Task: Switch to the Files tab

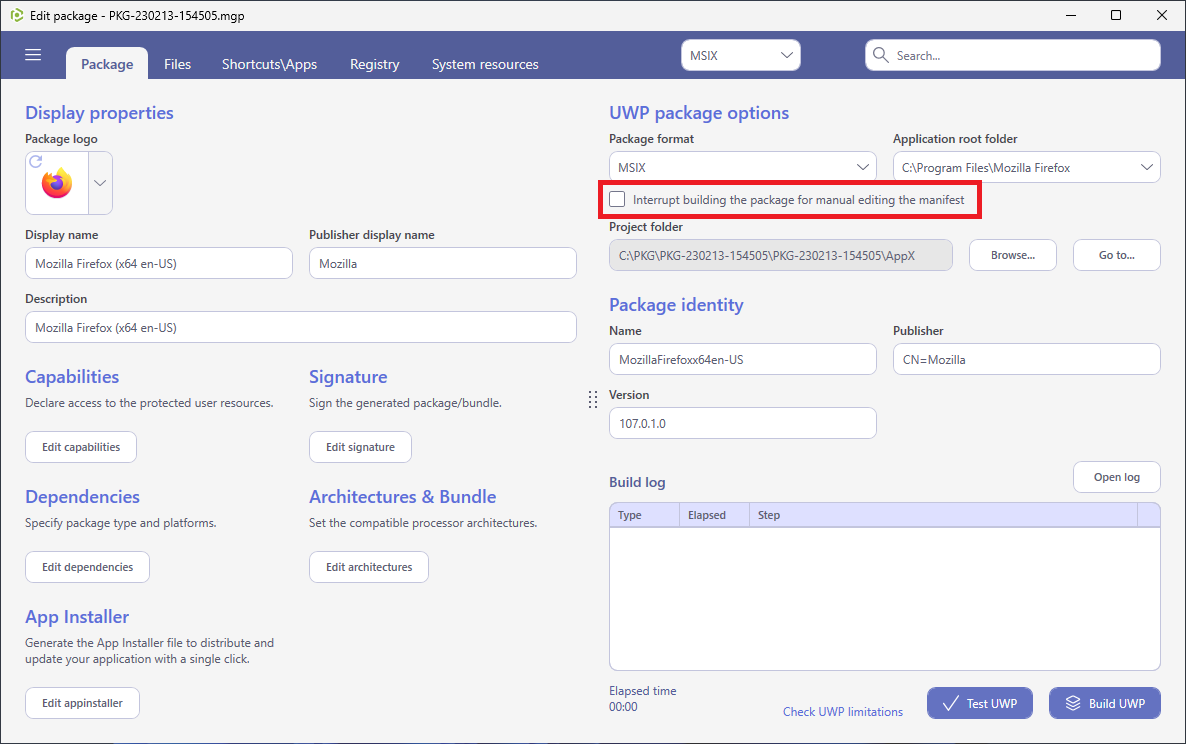Action: (x=178, y=64)
